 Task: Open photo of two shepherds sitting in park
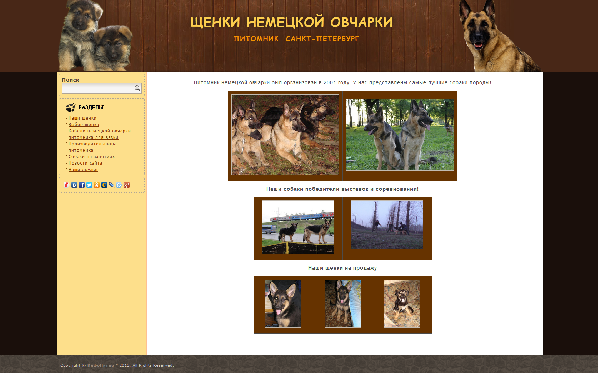pyautogui.click(x=400, y=135)
